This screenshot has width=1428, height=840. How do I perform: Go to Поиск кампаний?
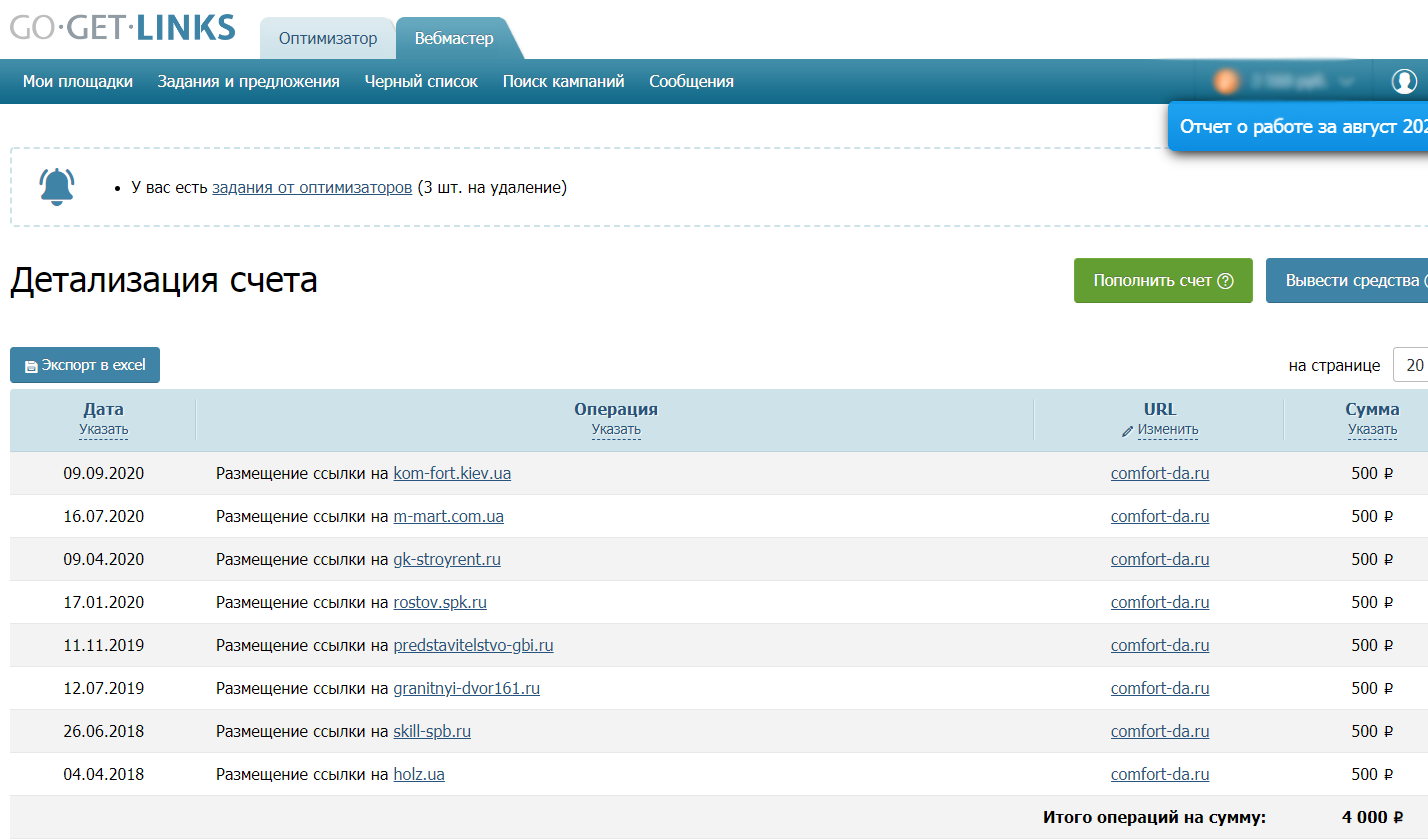(563, 82)
